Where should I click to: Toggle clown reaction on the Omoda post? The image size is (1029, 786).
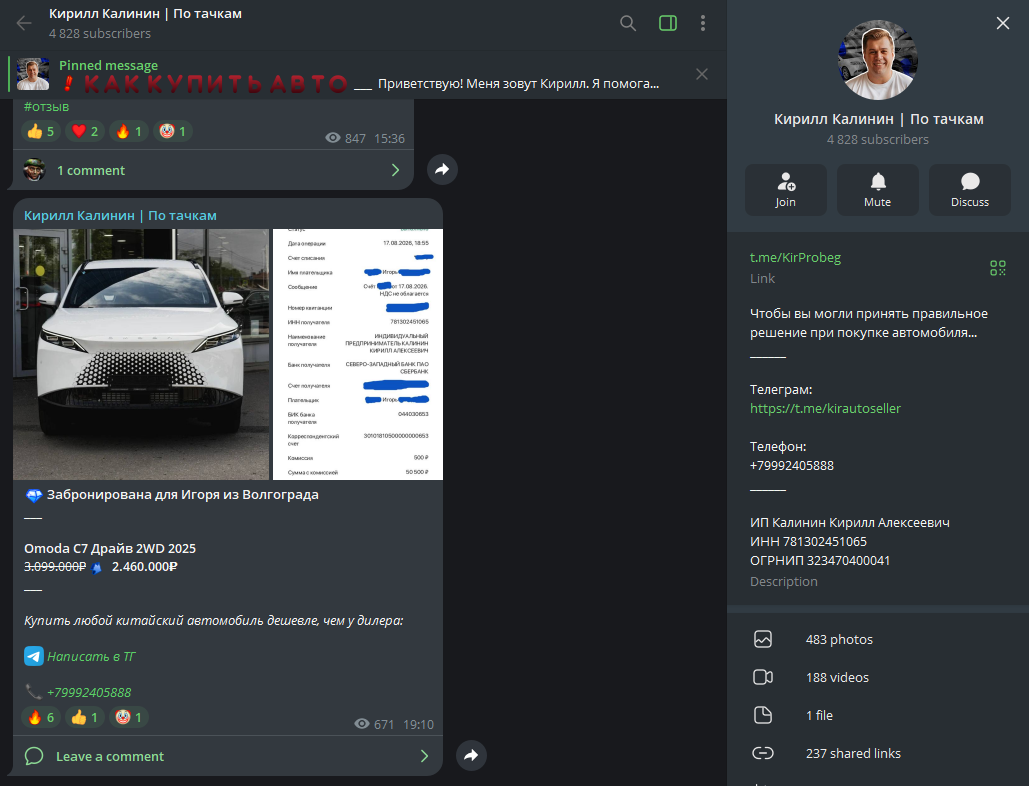pos(129,717)
